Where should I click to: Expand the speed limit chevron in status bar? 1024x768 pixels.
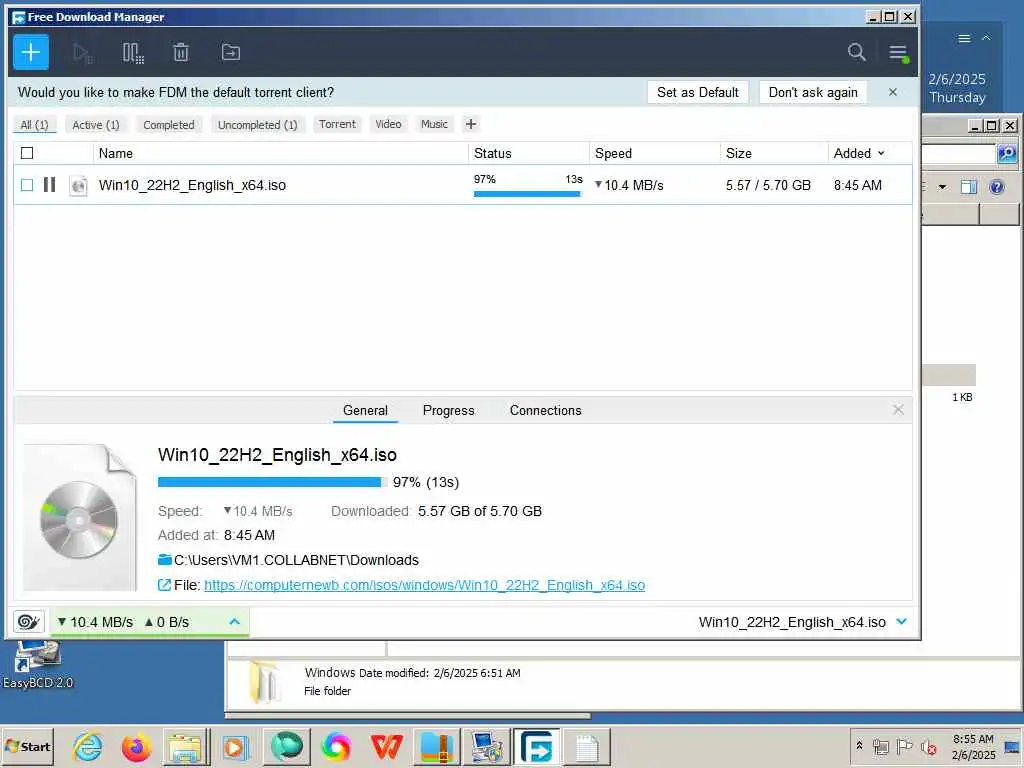click(x=234, y=622)
